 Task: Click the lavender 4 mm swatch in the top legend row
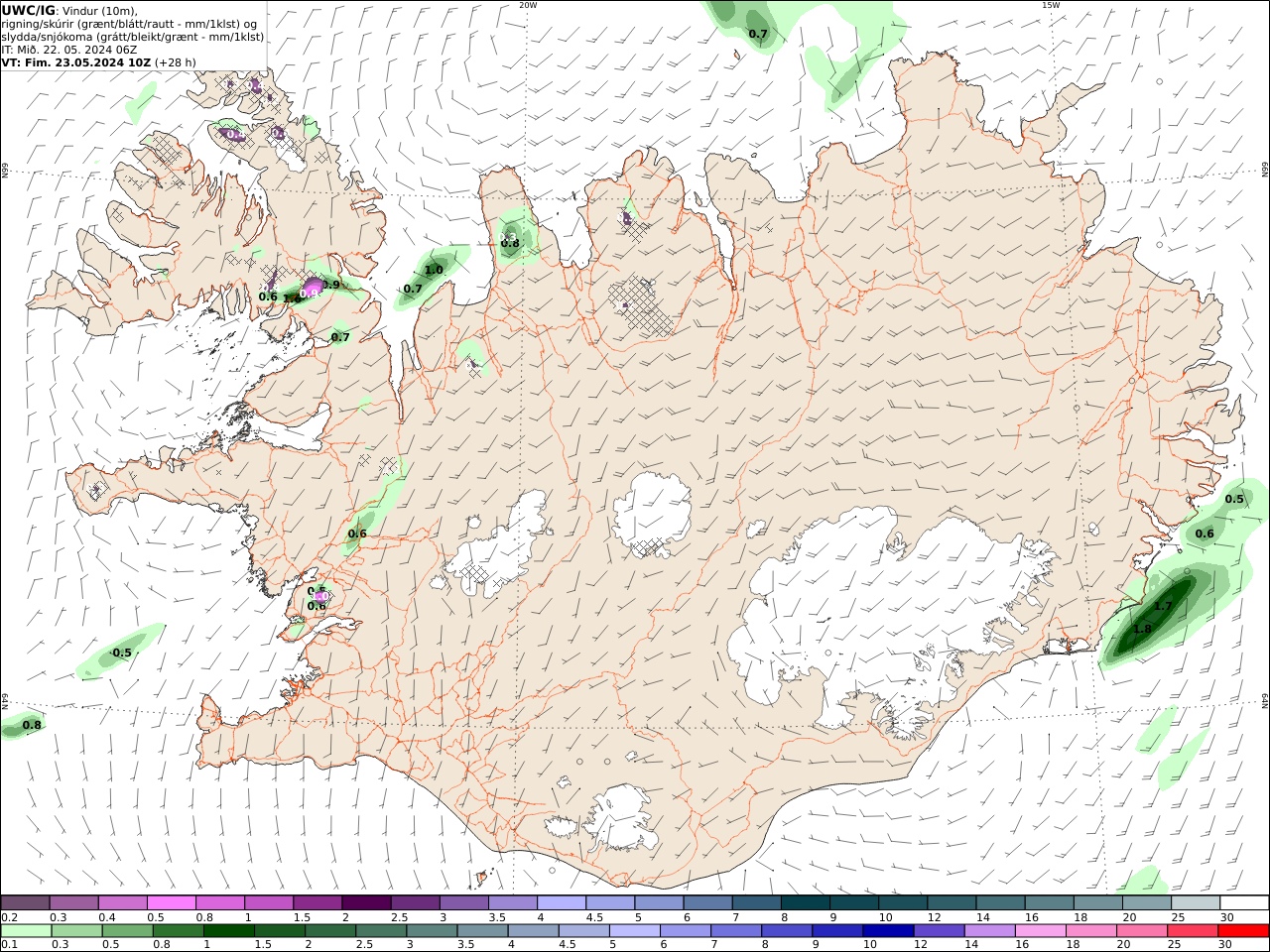pos(562,902)
